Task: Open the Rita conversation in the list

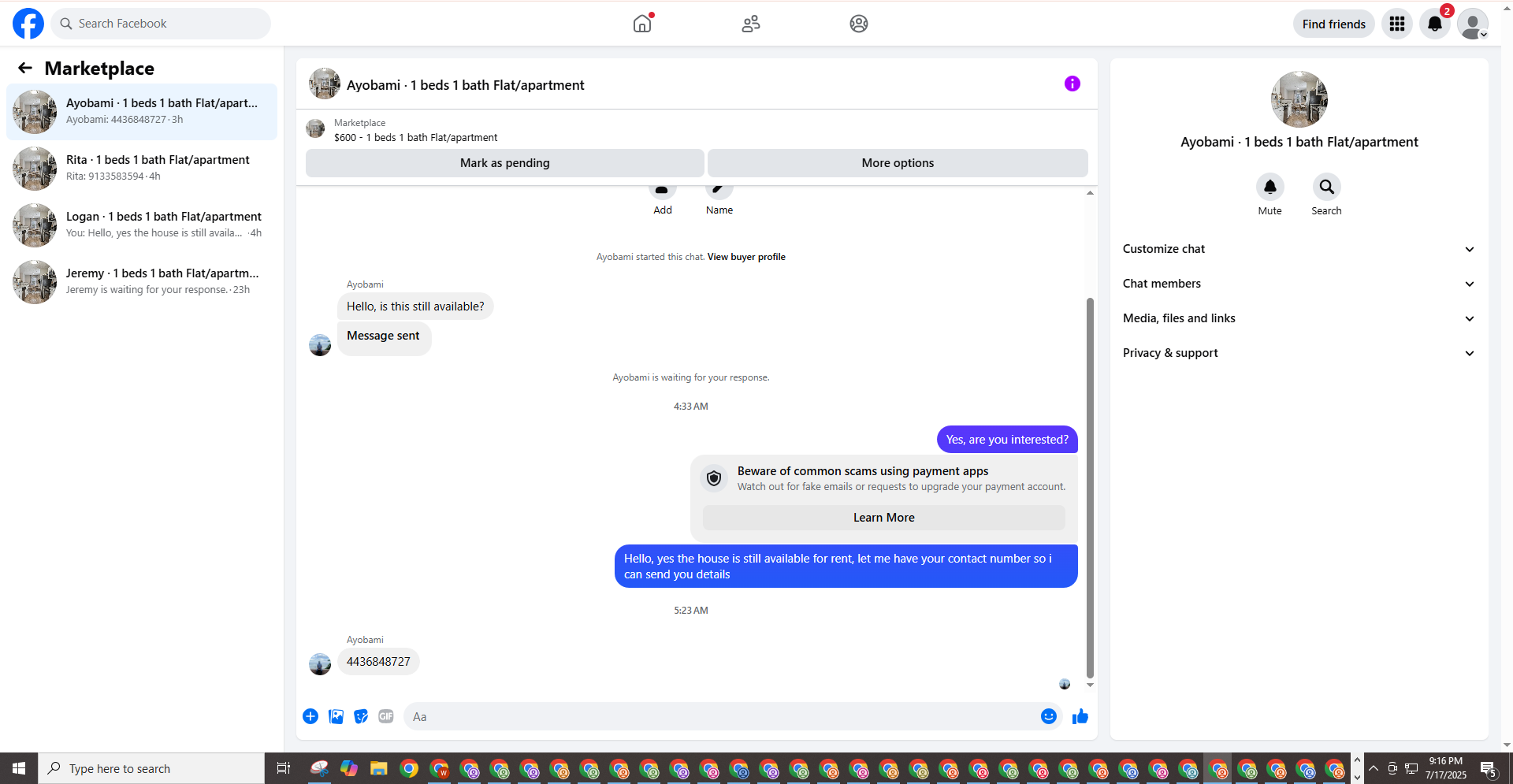Action: (x=142, y=169)
